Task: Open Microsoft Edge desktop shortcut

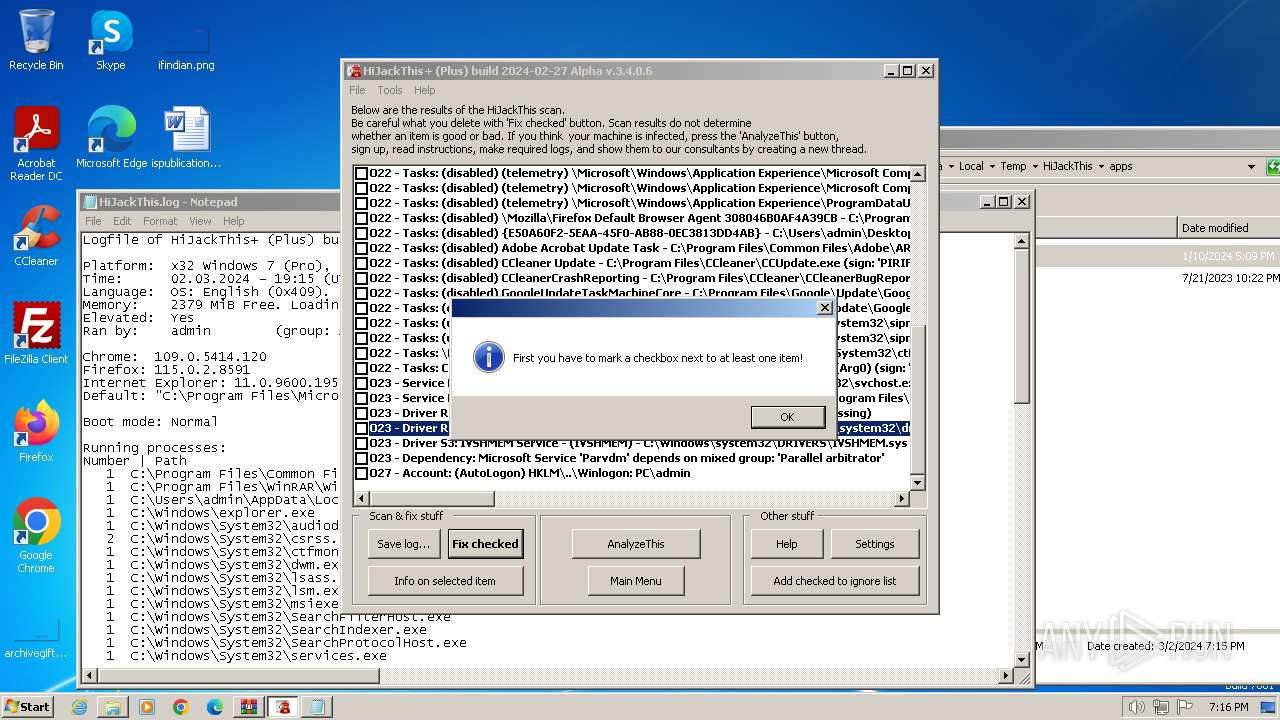Action: (x=111, y=138)
